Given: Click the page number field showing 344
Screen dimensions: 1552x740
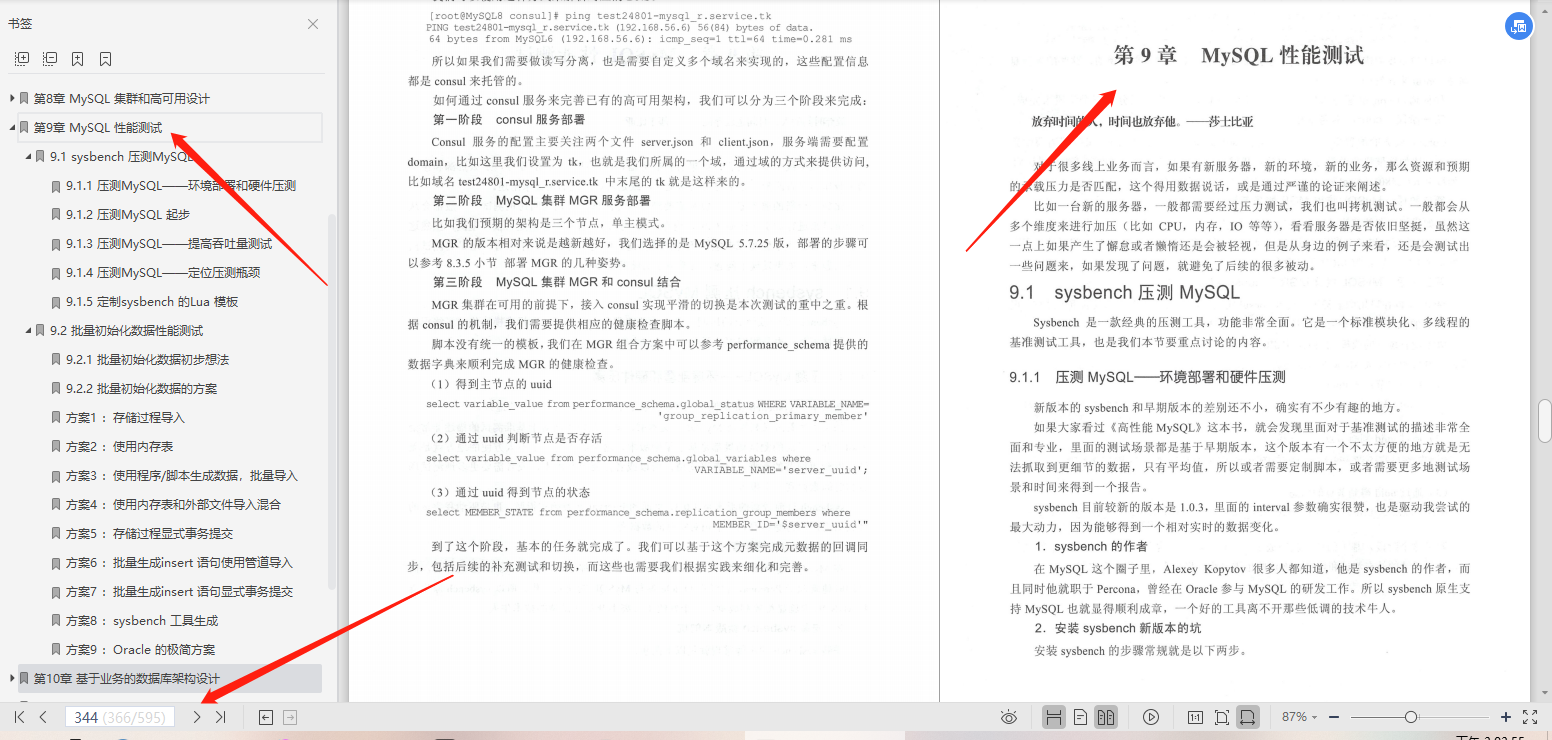Looking at the screenshot, I should pyautogui.click(x=120, y=717).
